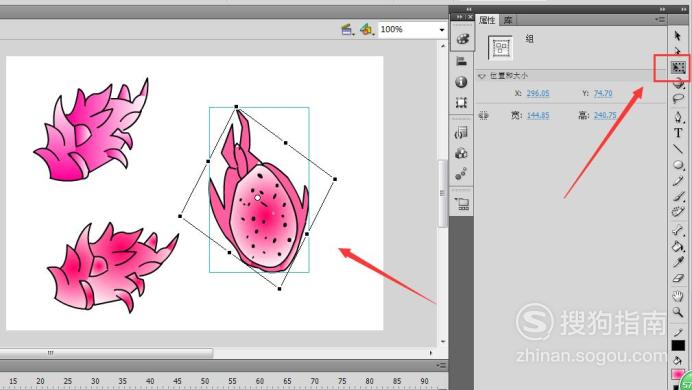Image resolution: width=692 pixels, height=390 pixels.
Task: Select the 3D Rotation tool
Action: click(679, 83)
